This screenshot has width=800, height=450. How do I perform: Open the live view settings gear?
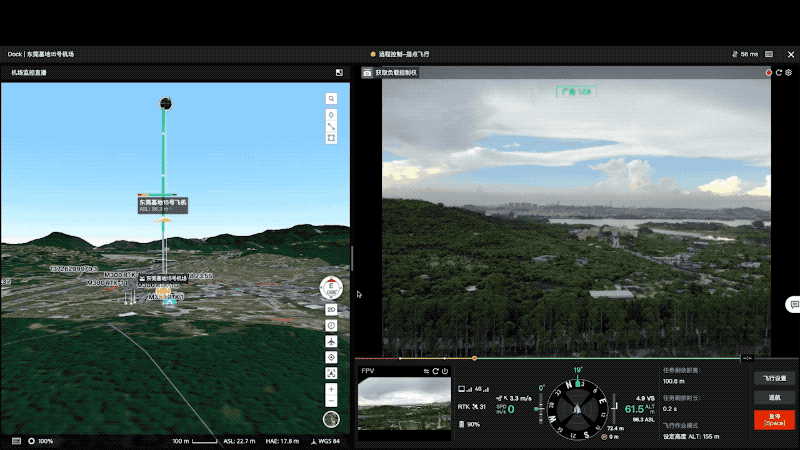click(788, 73)
